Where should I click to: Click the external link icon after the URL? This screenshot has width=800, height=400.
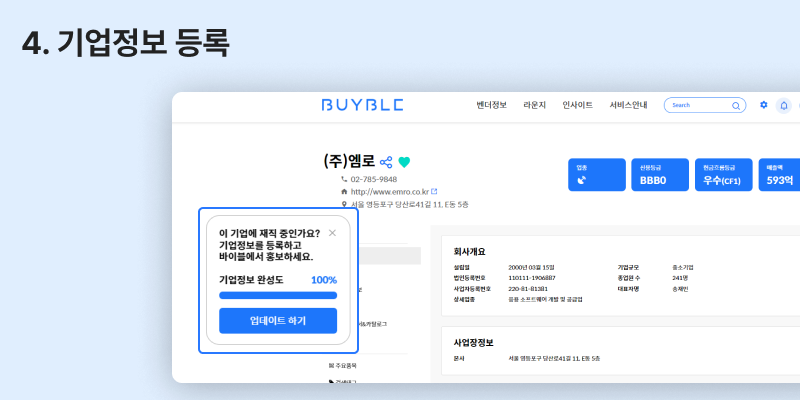tap(434, 191)
